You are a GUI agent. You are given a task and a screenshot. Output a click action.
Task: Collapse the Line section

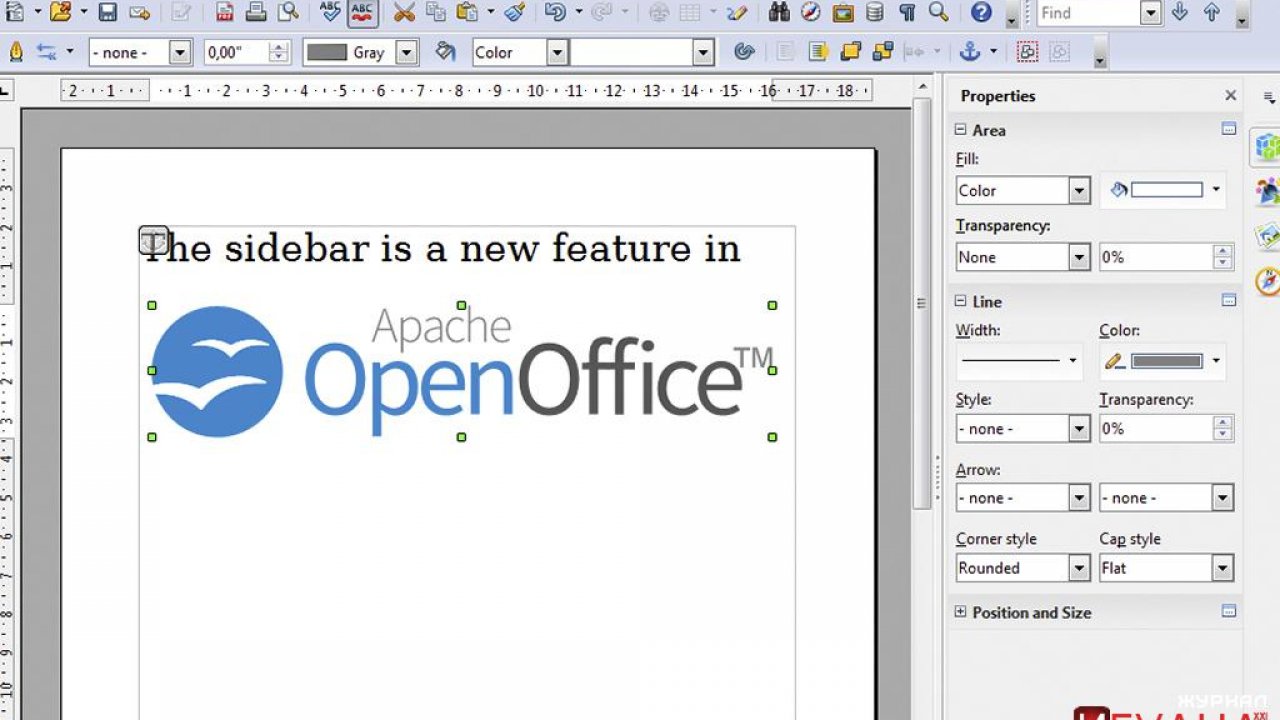[x=960, y=301]
